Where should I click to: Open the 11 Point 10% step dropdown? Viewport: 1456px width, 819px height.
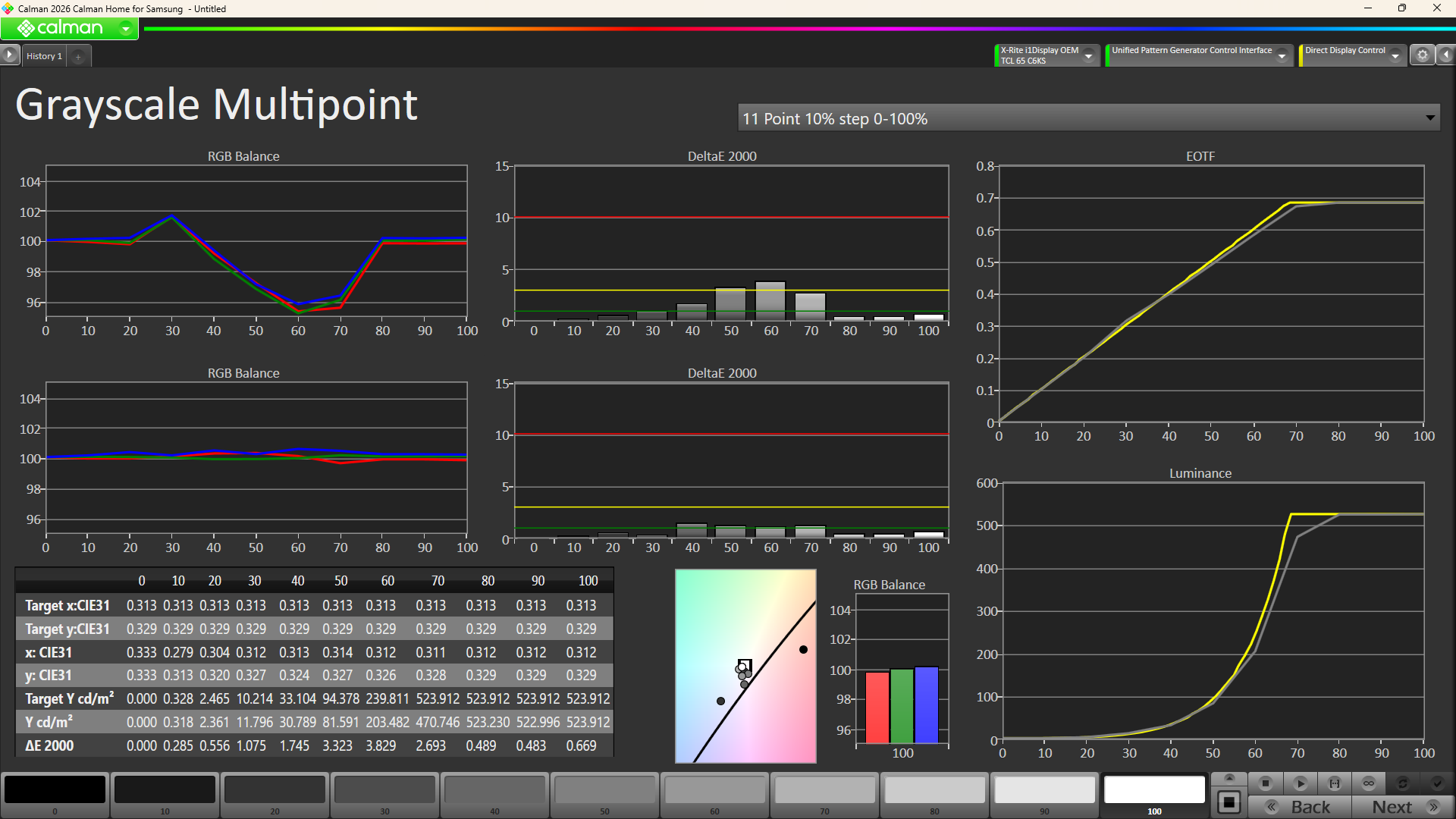coord(1429,118)
